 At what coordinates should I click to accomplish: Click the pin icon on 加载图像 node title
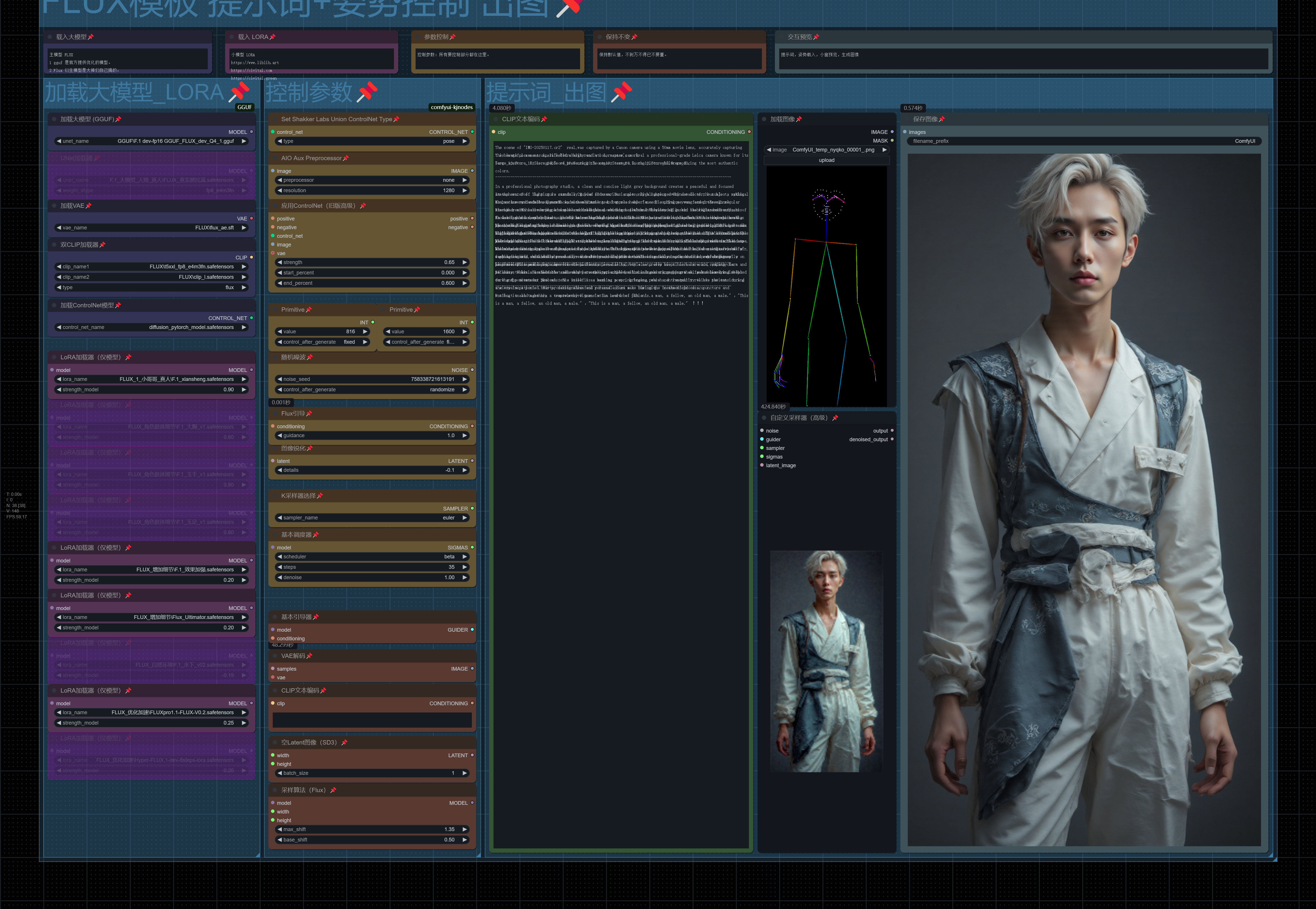click(x=799, y=119)
